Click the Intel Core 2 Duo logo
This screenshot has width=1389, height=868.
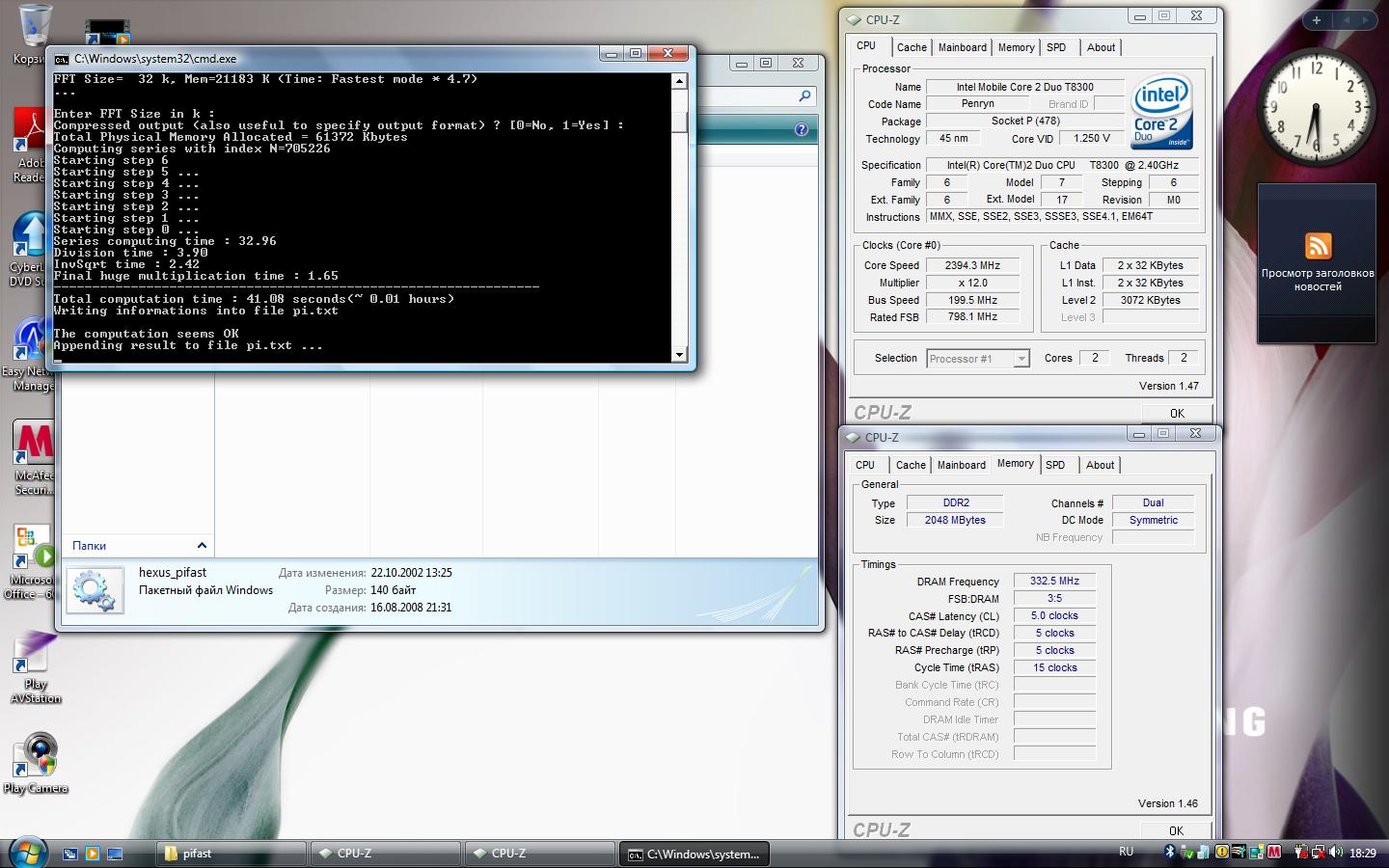(1161, 112)
